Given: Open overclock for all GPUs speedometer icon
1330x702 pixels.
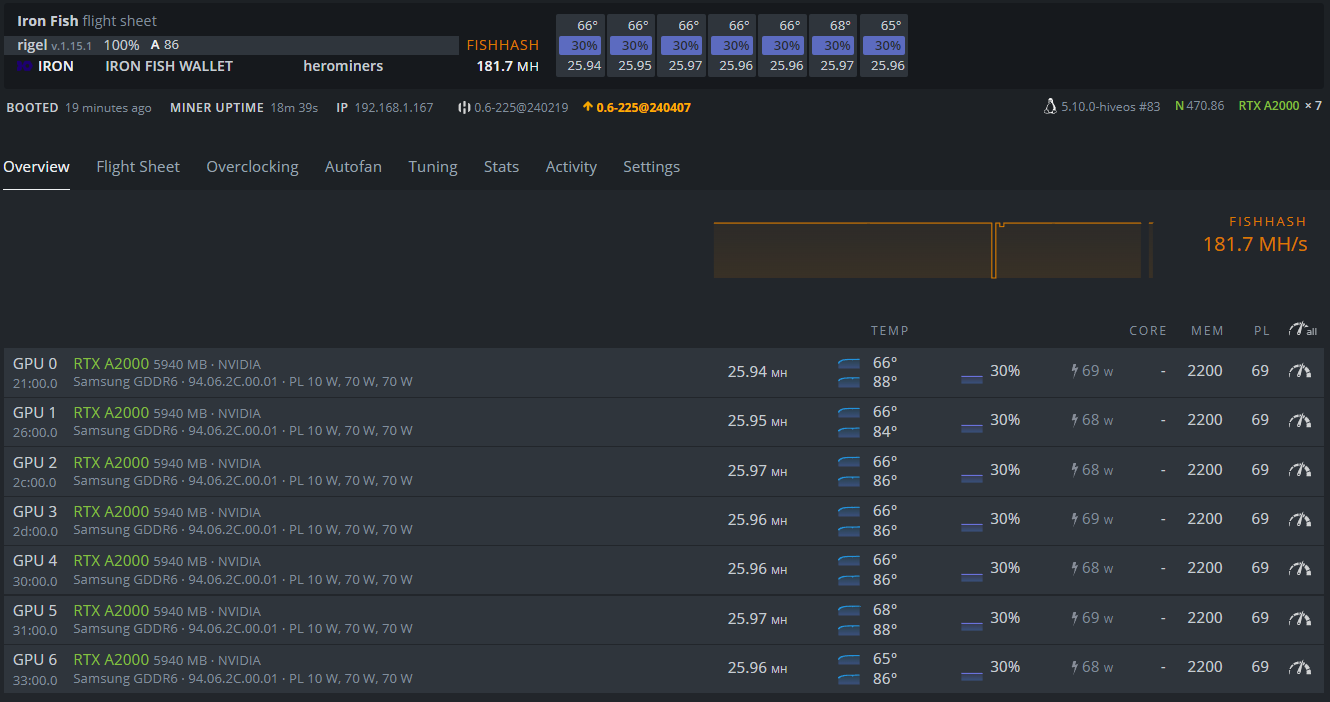Looking at the screenshot, I should point(1302,329).
